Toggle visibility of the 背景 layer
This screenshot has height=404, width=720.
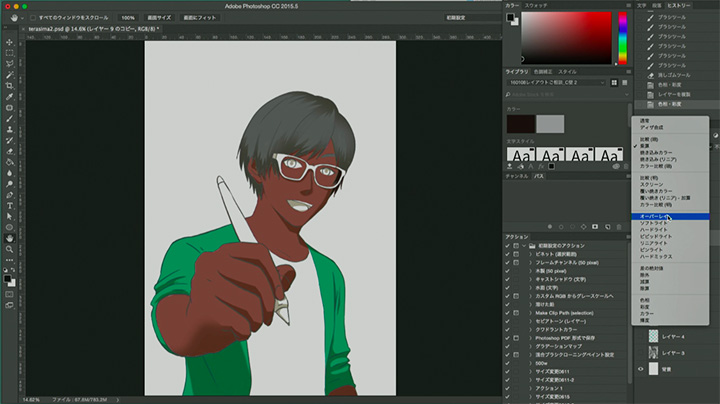[x=641, y=369]
